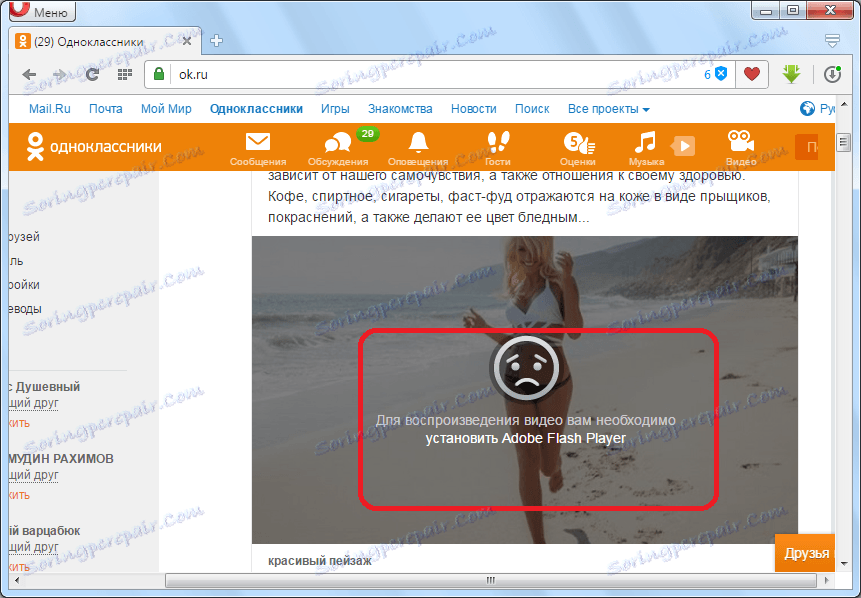Click the post text about Кофе, спиртное
The height and width of the screenshot is (598, 861).
519,196
